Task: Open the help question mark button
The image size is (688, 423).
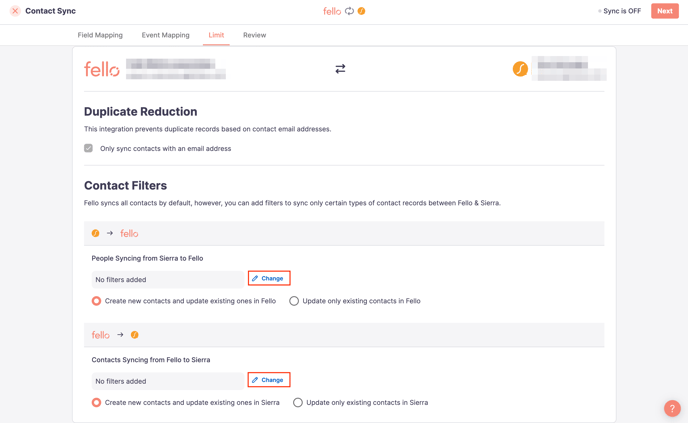Action: coord(672,408)
